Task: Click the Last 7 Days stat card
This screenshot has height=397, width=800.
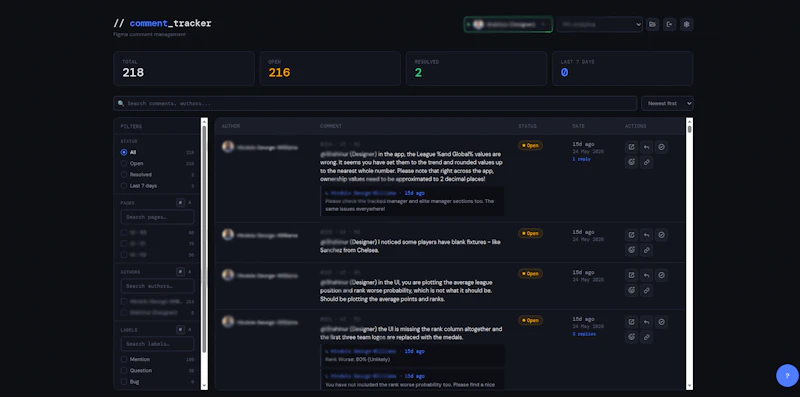Action: click(x=622, y=68)
